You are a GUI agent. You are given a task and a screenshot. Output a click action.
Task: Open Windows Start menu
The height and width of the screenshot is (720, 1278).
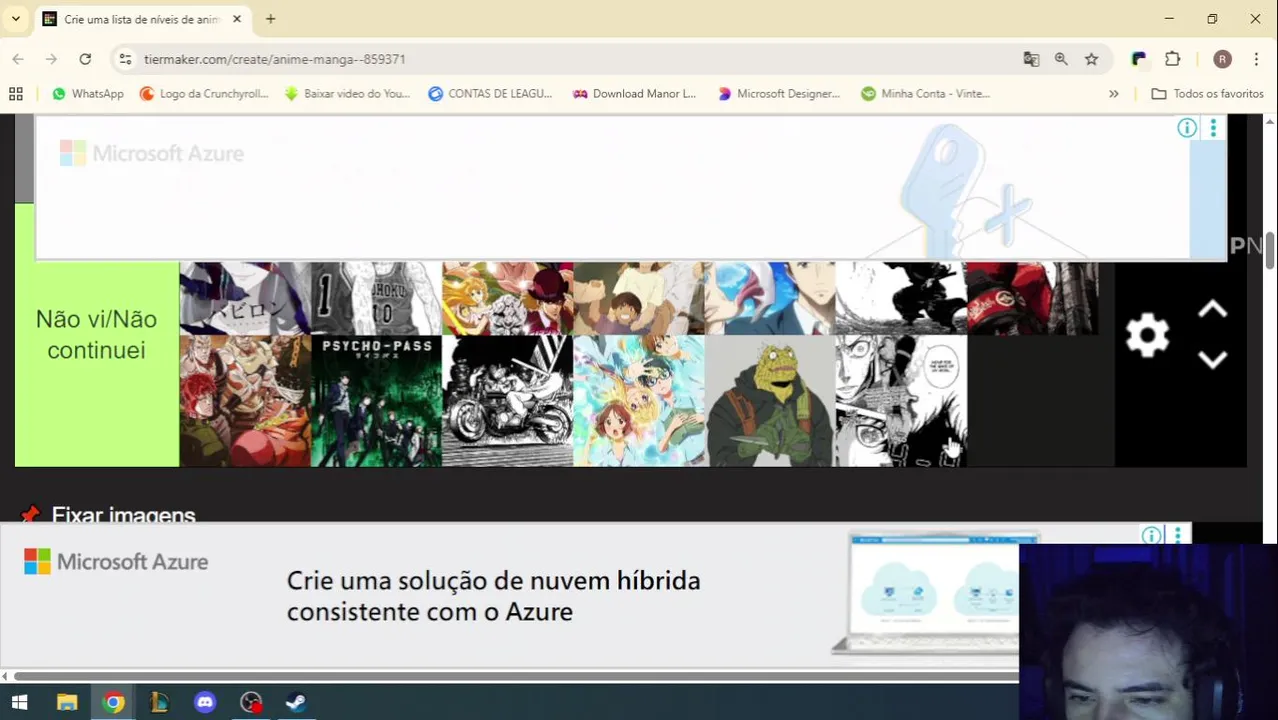(19, 702)
